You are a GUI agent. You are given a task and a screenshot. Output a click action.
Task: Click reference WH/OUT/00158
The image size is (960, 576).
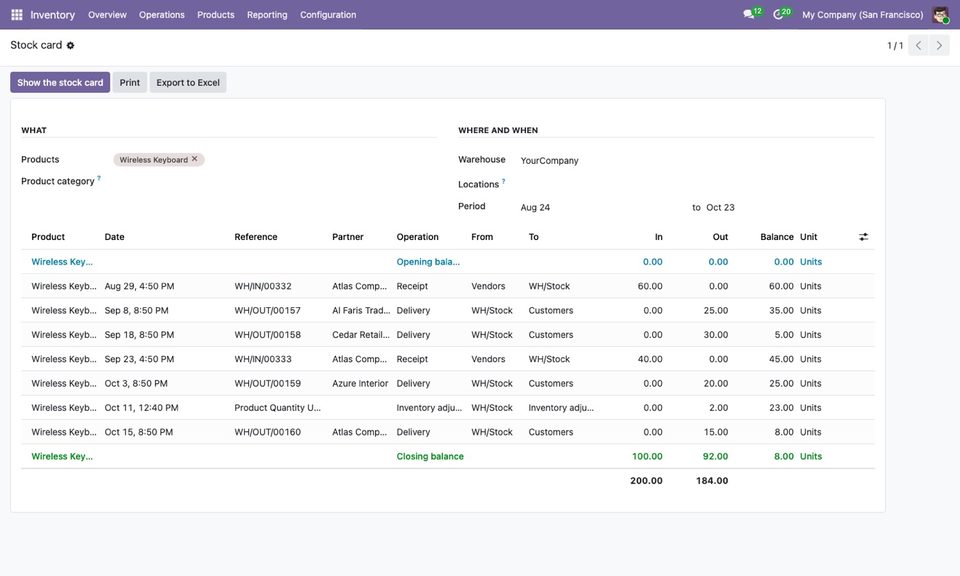click(x=268, y=335)
